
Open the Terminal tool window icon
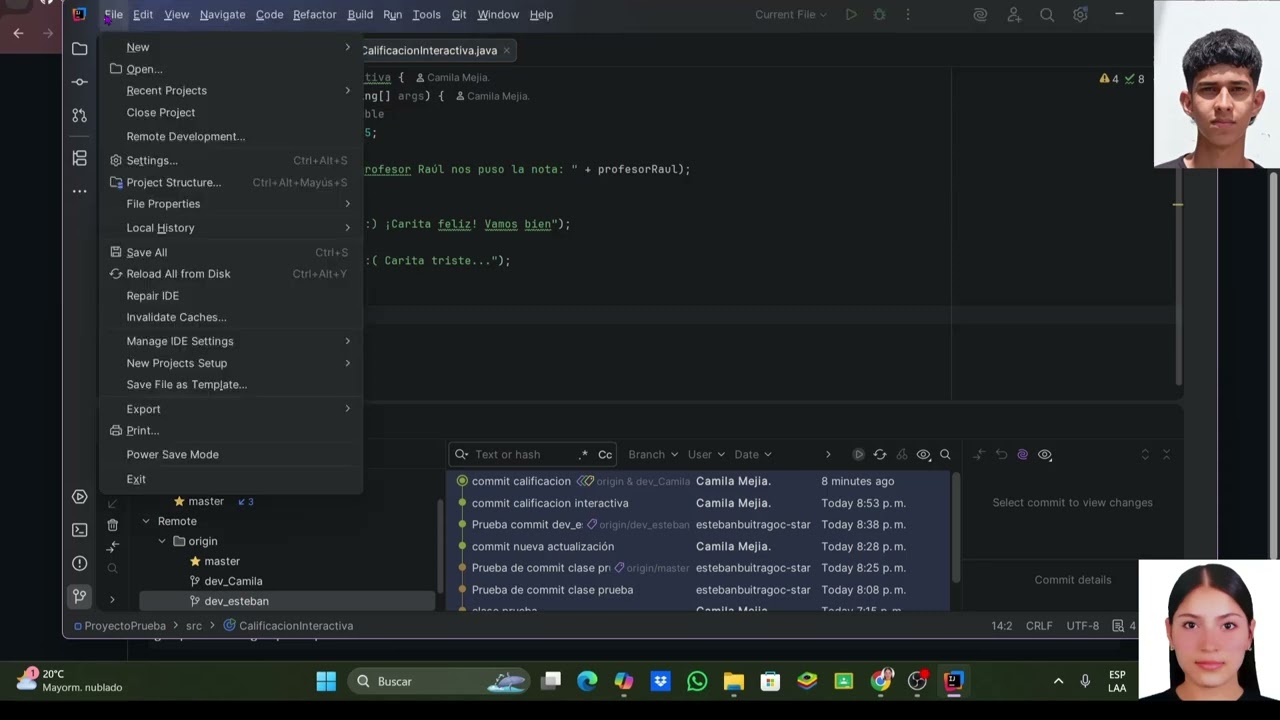tap(80, 530)
